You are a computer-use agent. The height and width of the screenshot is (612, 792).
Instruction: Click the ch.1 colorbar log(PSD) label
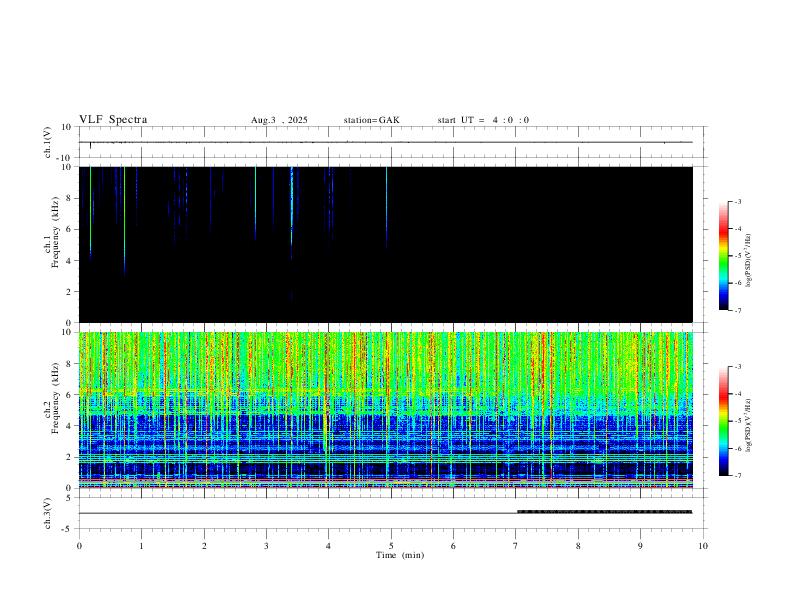(748, 260)
